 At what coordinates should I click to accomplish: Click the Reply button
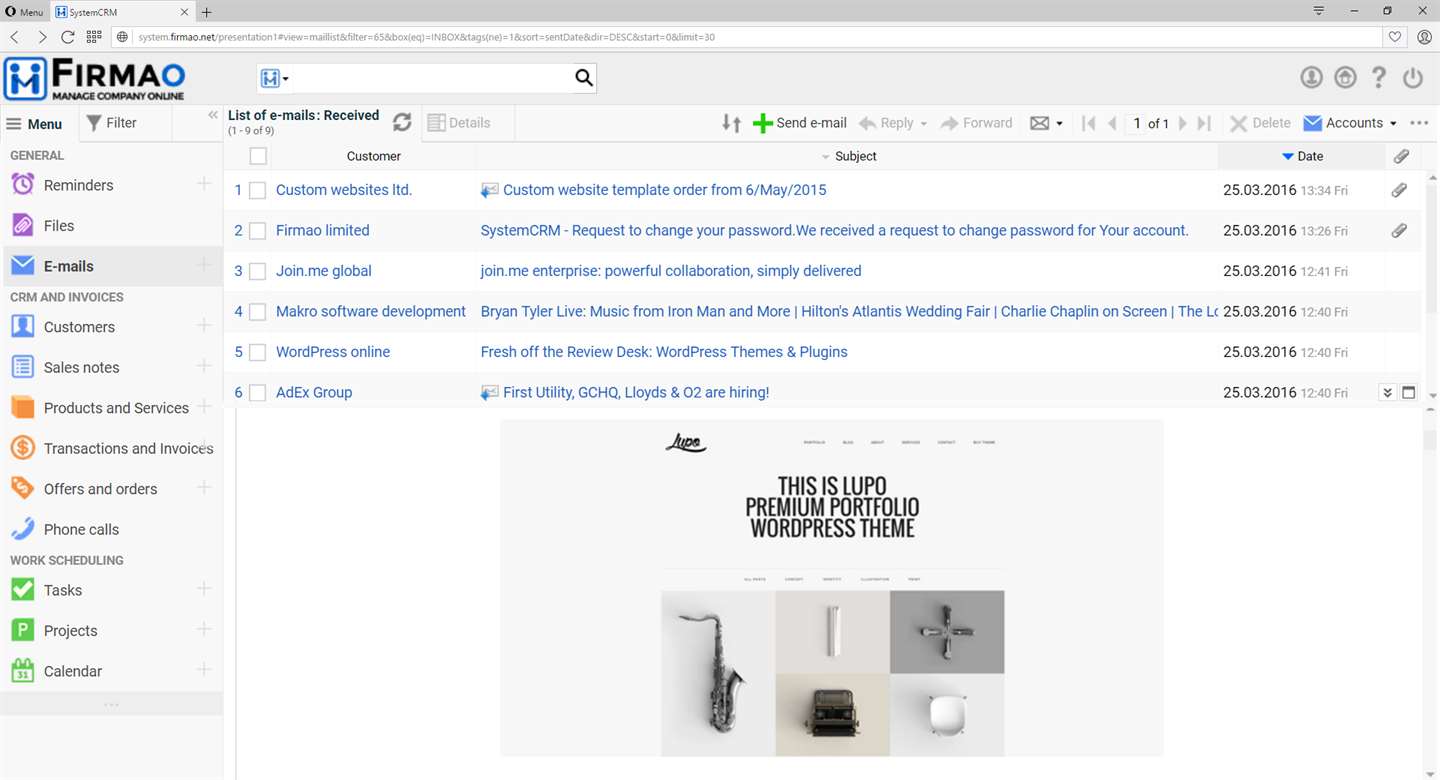pyautogui.click(x=886, y=123)
